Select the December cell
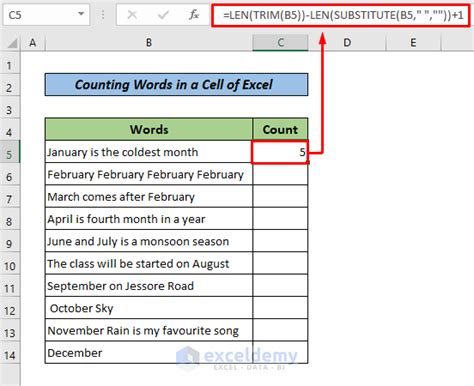This screenshot has height=386, width=474. click(x=149, y=353)
